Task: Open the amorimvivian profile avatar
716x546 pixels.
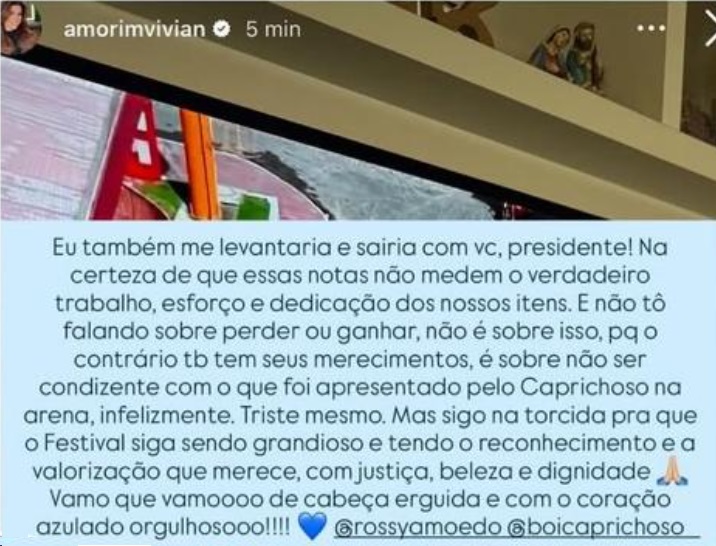Action: click(20, 28)
